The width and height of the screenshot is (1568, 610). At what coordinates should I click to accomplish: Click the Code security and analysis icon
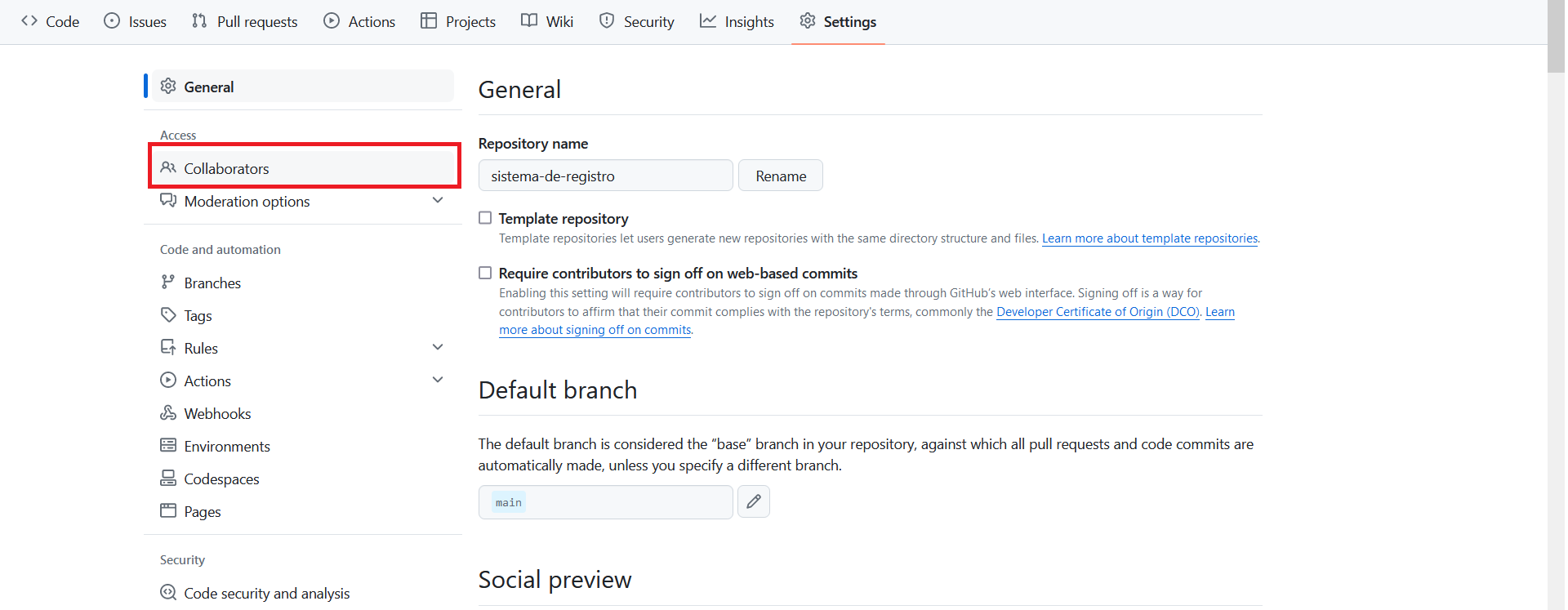click(168, 593)
